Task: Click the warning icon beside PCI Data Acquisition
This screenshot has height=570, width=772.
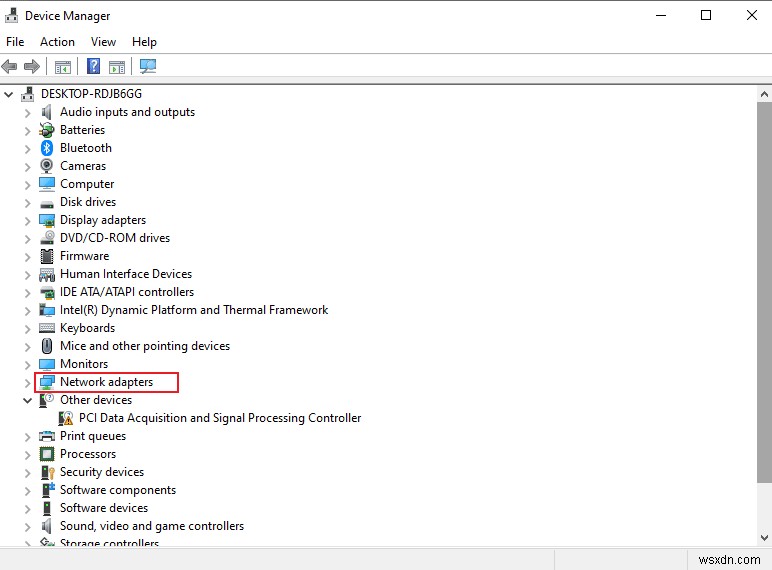Action: (x=65, y=418)
